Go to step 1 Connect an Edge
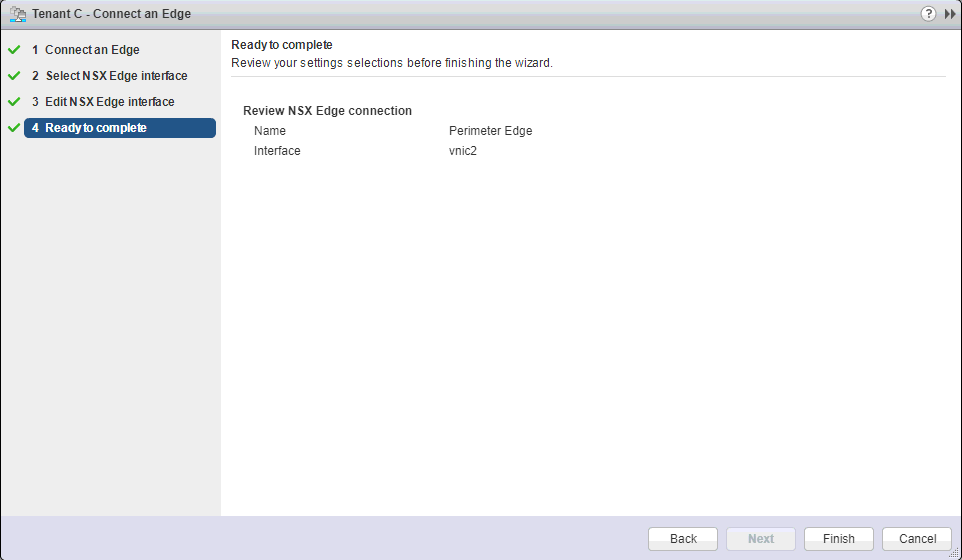This screenshot has height=560, width=962. coord(91,50)
